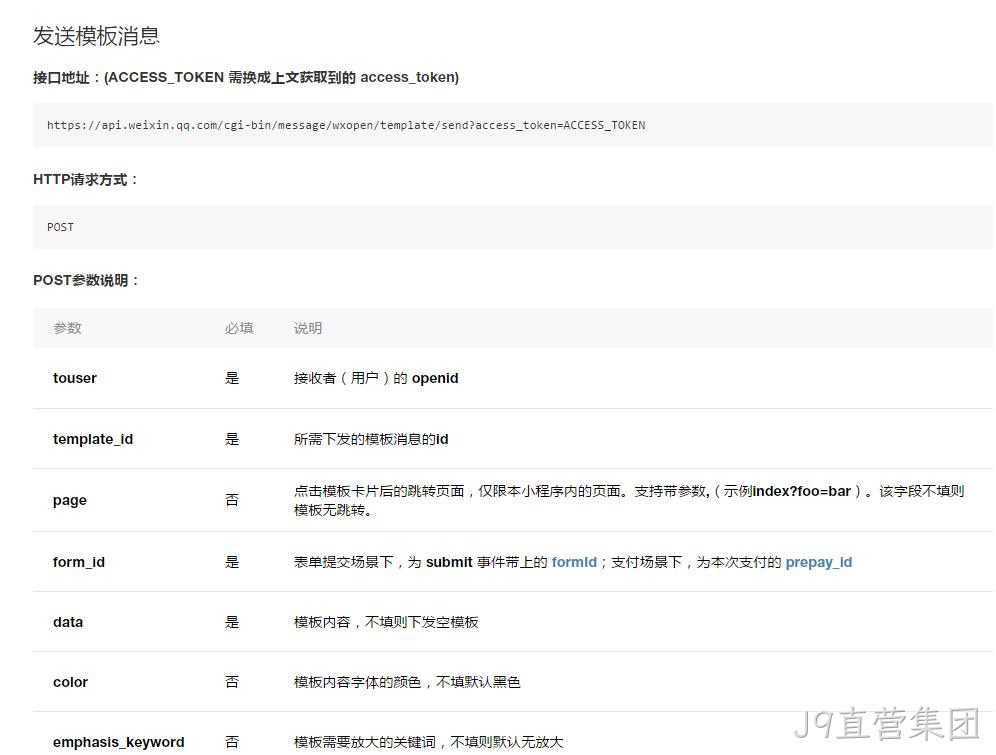The image size is (996, 755).
Task: Select the API URL code line
Action: [346, 125]
